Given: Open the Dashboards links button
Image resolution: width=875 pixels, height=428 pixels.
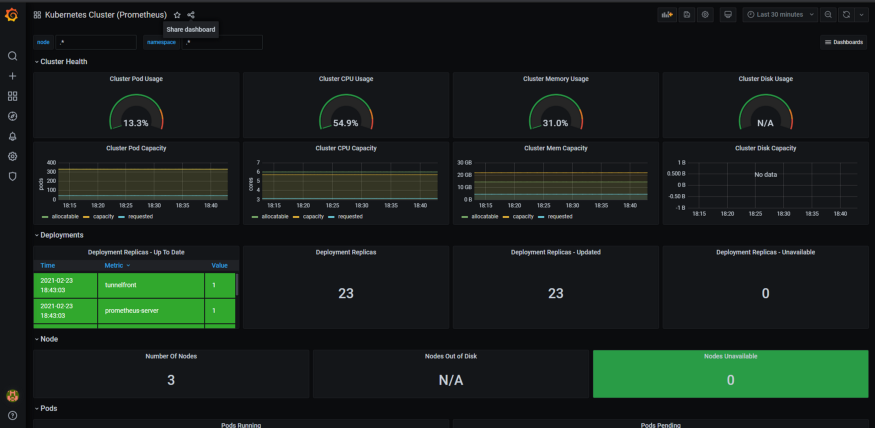Looking at the screenshot, I should [x=844, y=42].
